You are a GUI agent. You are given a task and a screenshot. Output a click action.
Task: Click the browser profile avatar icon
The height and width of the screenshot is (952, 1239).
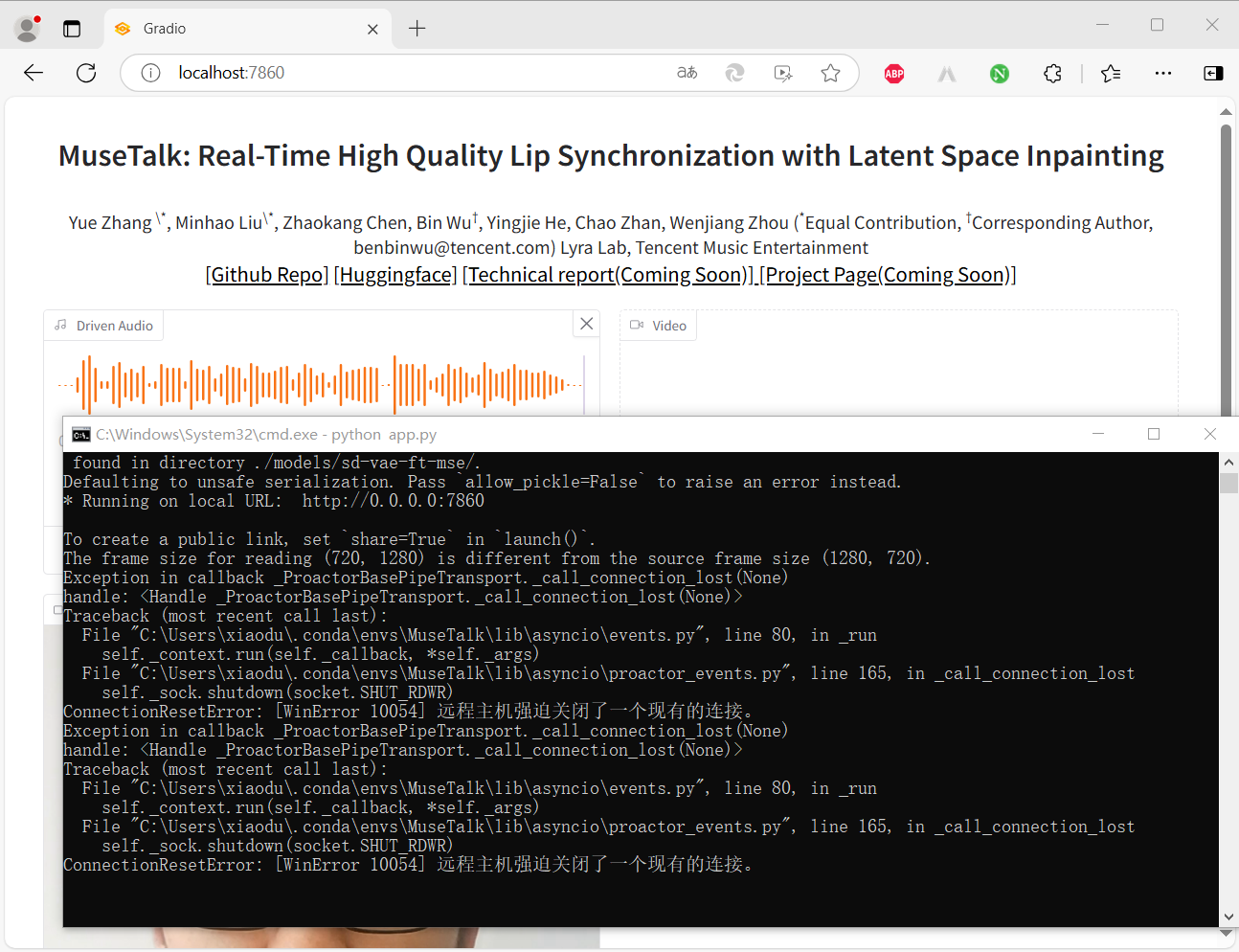tap(28, 29)
